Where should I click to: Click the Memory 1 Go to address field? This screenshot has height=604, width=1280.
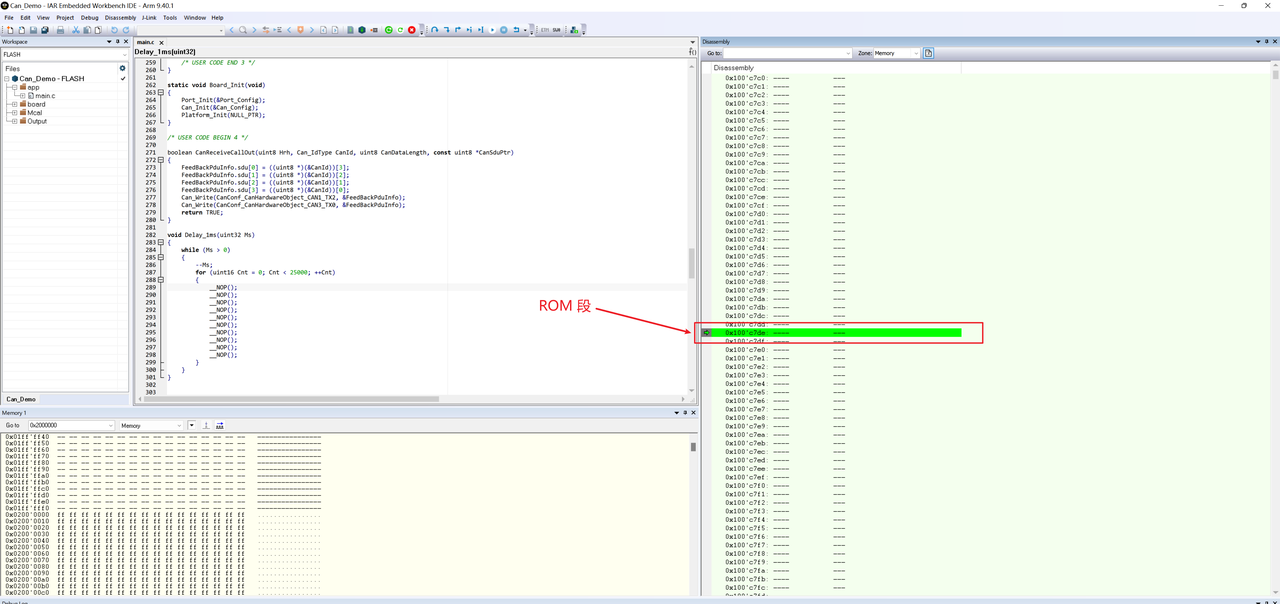(70, 426)
